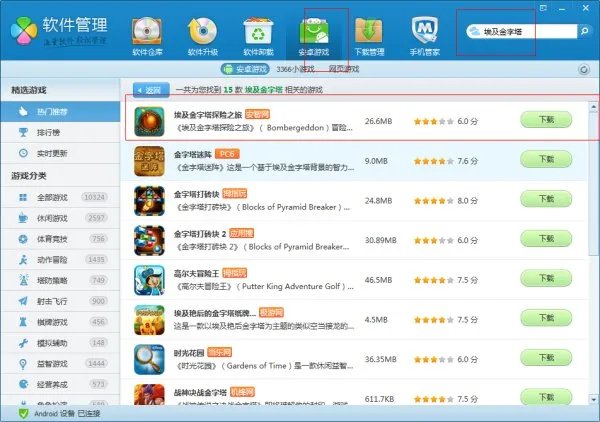Select the 益智游戏 category

tap(60, 364)
